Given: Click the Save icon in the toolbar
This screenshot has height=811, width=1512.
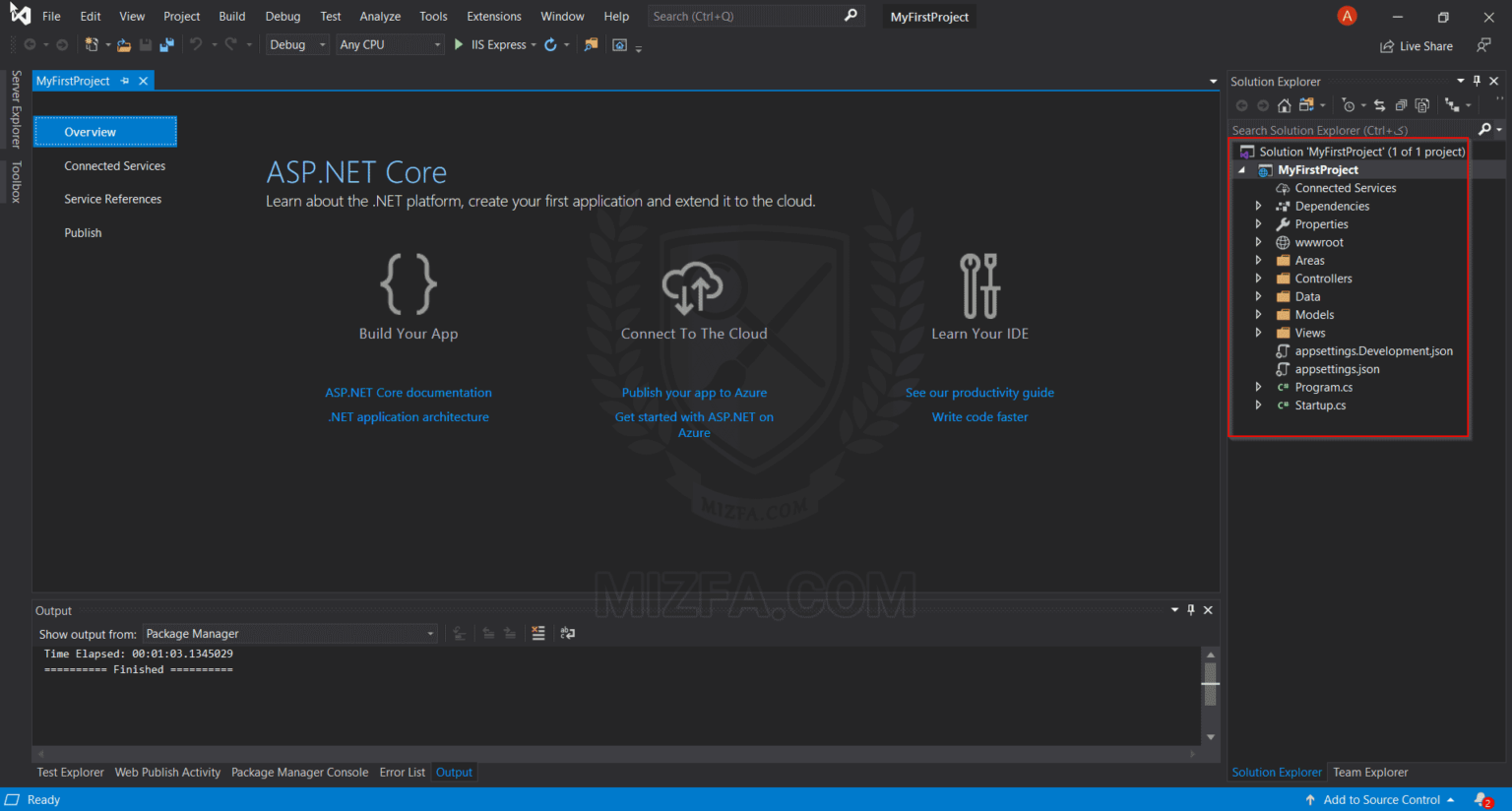Looking at the screenshot, I should [x=145, y=44].
